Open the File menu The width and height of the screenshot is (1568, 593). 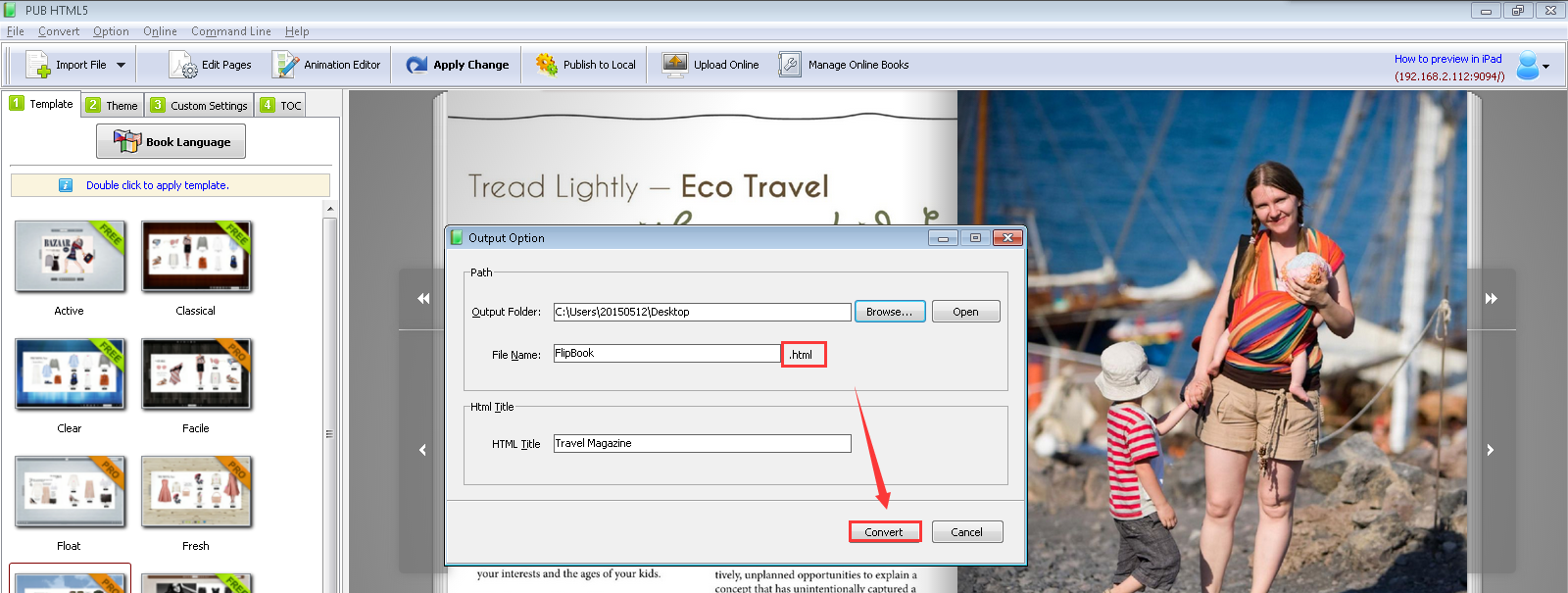coord(16,31)
